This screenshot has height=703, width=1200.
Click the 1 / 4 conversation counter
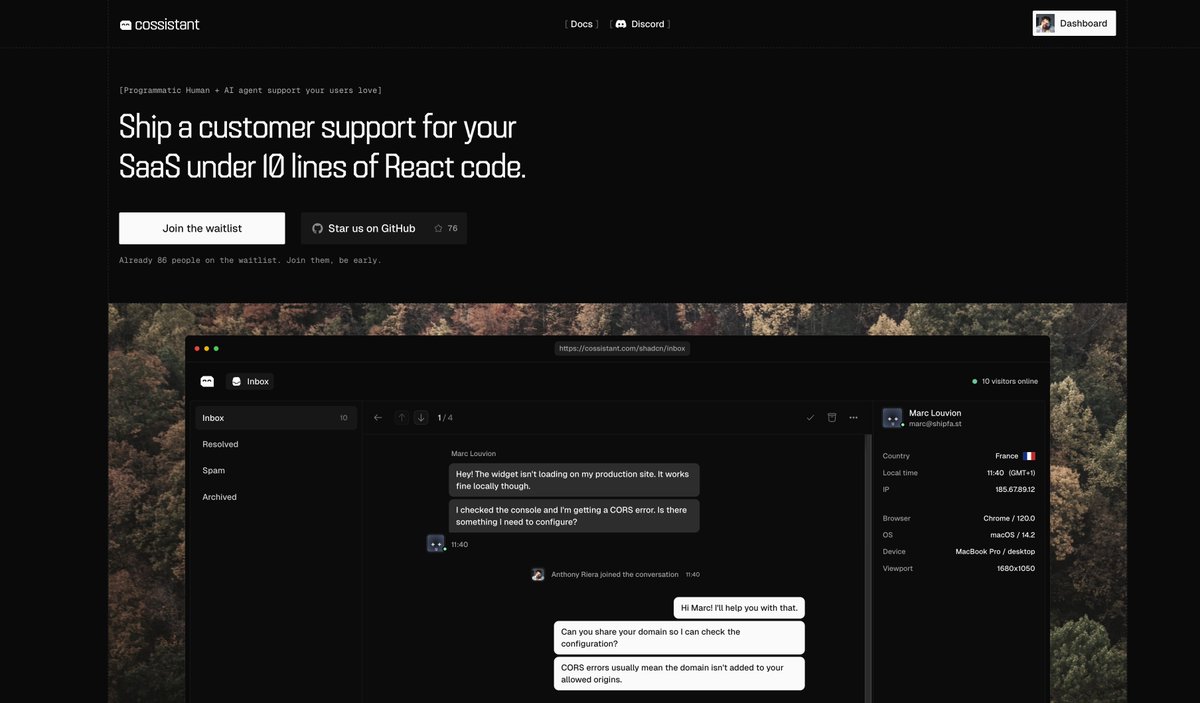pos(445,418)
